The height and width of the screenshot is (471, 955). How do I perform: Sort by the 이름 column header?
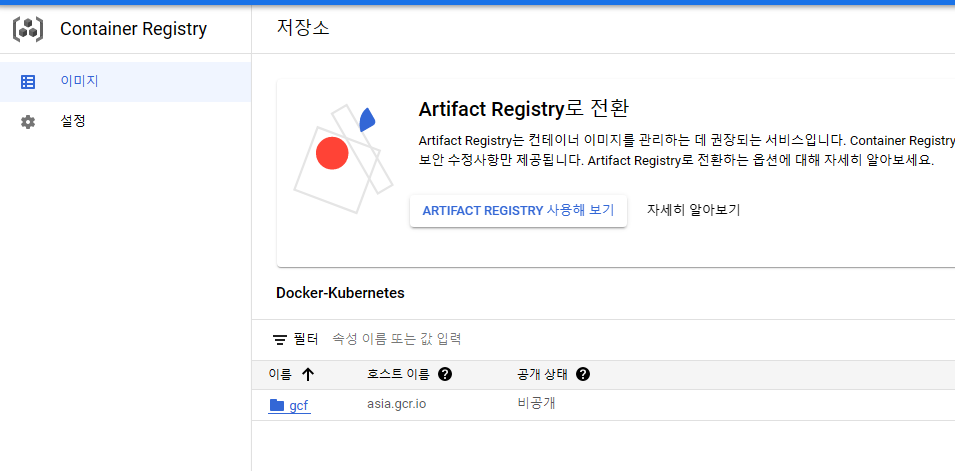[280, 375]
